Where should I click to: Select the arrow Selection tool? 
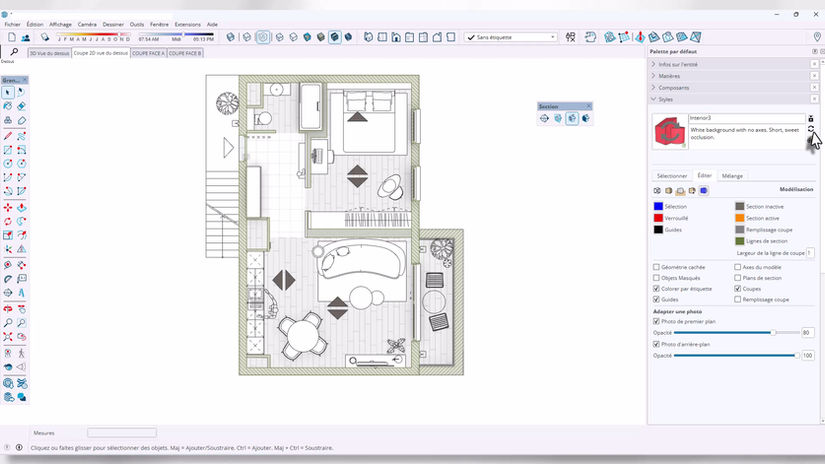click(8, 93)
